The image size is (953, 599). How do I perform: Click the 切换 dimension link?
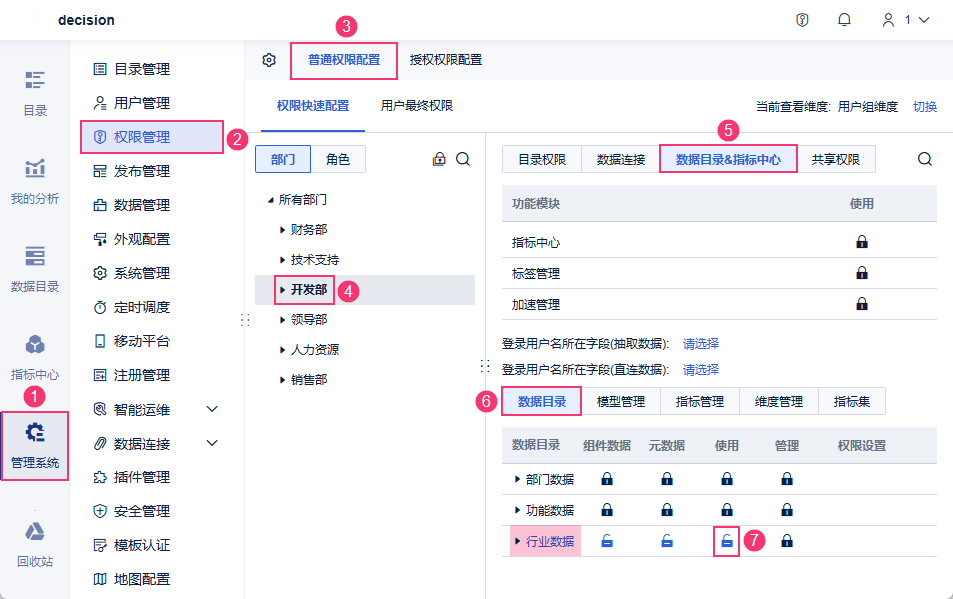click(x=925, y=106)
